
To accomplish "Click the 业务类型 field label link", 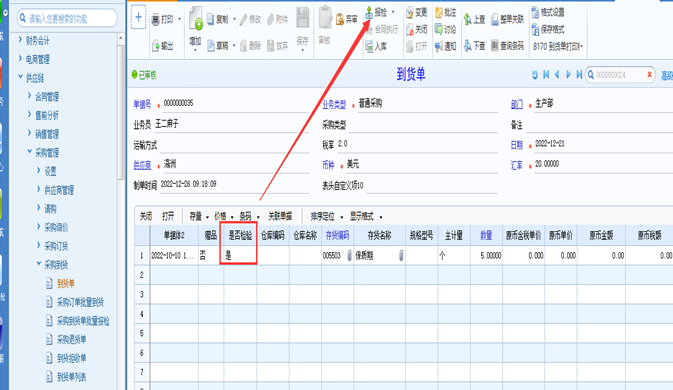I will coord(334,104).
